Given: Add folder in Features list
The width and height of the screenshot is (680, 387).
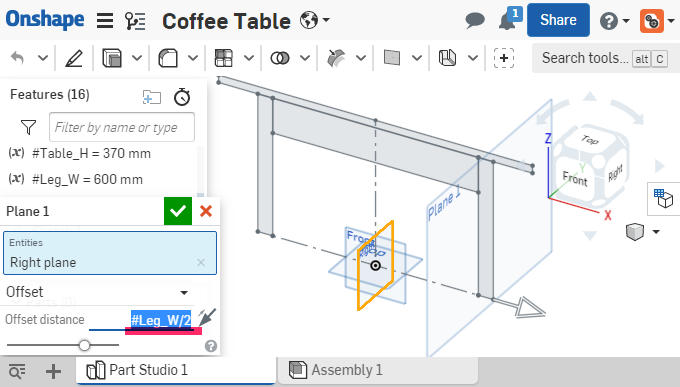Looking at the screenshot, I should click(x=152, y=97).
